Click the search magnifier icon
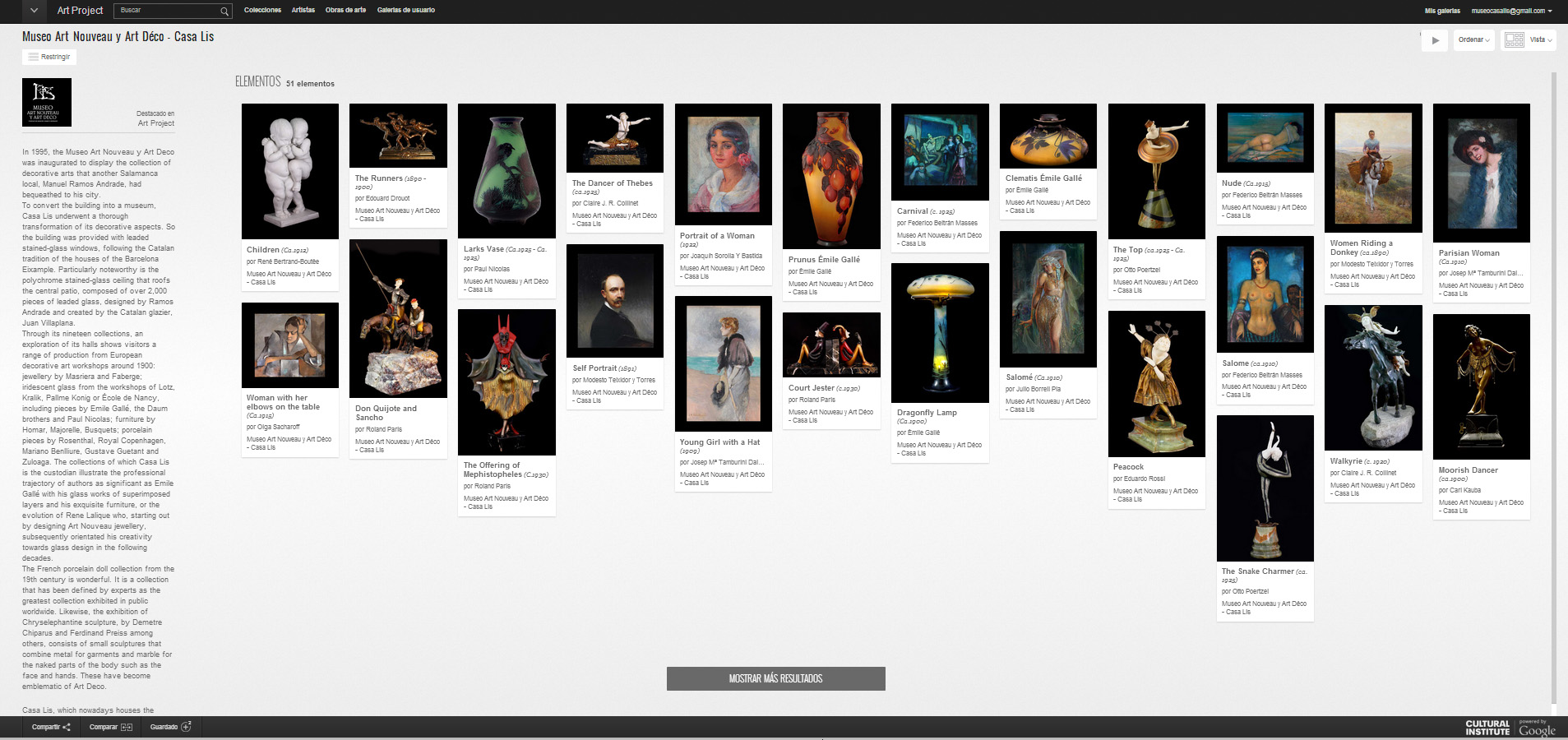The width and height of the screenshot is (1568, 740). coord(224,11)
